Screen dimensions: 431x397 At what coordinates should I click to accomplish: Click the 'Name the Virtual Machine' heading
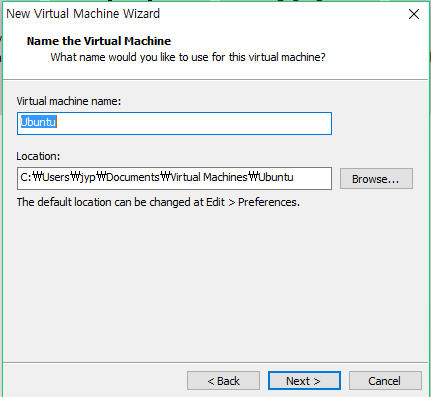99,41
